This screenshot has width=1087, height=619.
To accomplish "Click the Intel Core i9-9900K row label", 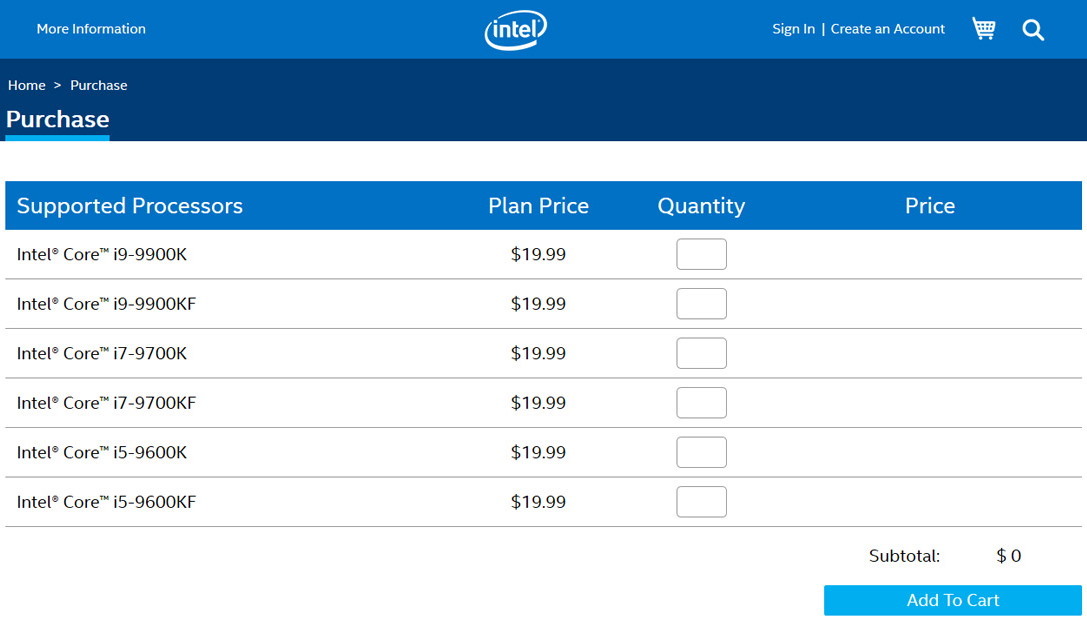I will click(x=102, y=254).
